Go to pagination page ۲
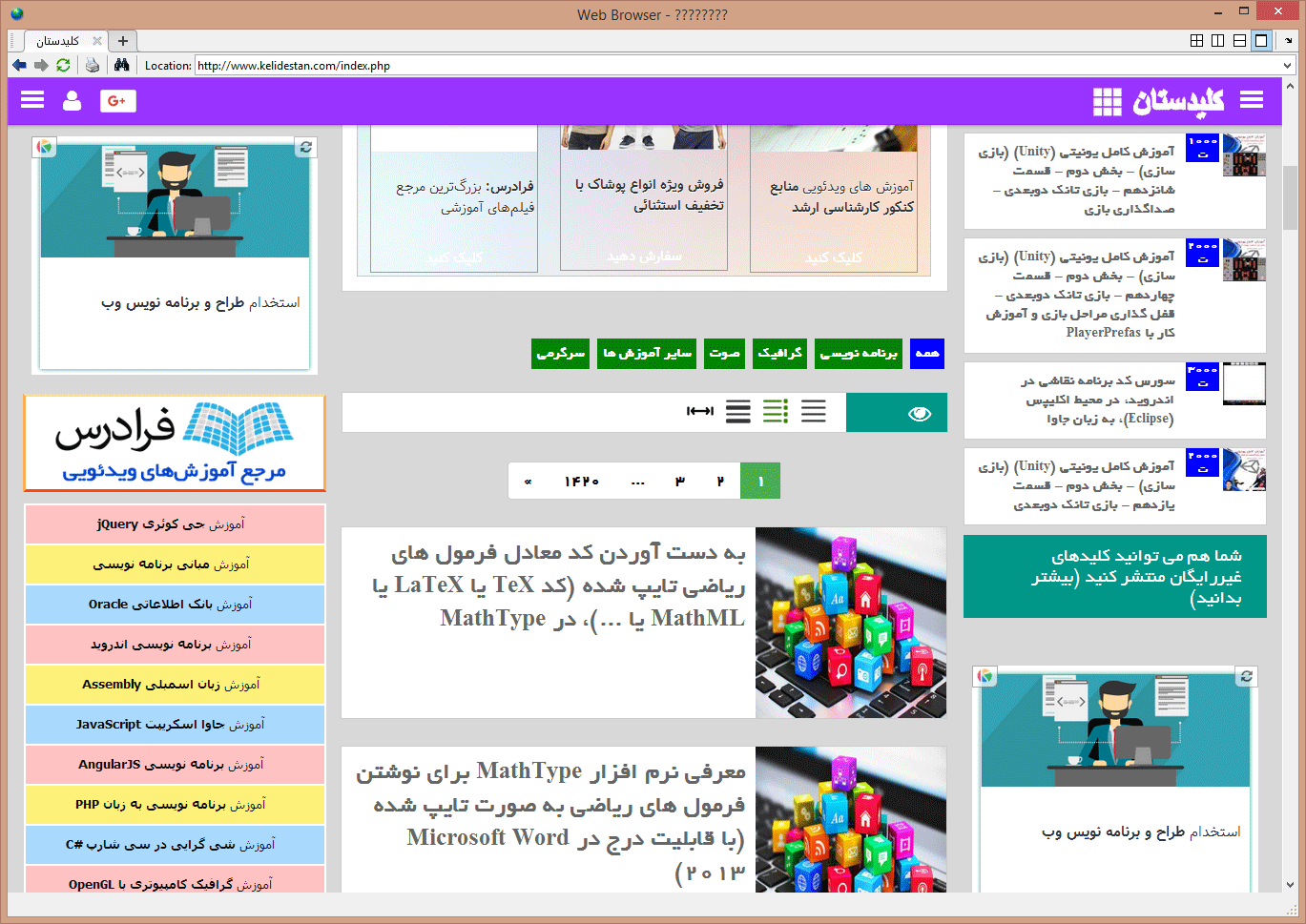The image size is (1306, 924). click(720, 481)
